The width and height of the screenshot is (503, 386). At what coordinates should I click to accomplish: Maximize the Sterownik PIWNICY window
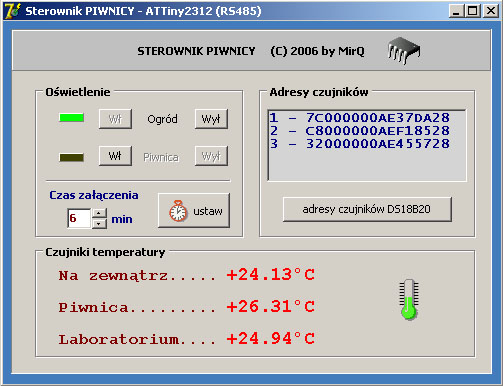click(x=472, y=11)
